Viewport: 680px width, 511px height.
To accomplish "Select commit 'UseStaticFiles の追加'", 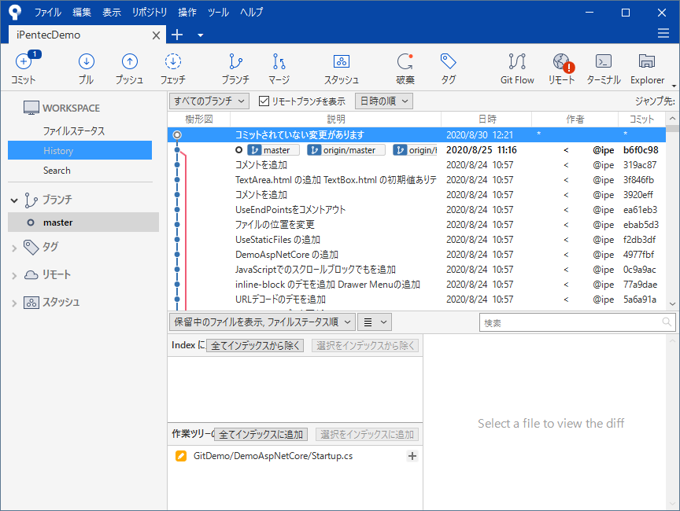I will (x=416, y=239).
